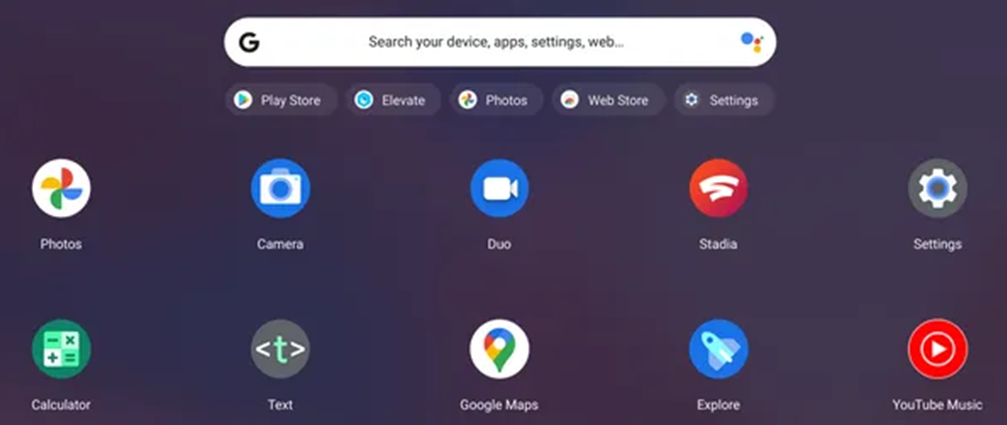Open the Web Store suggestion chip
The height and width of the screenshot is (425, 1007).
[x=608, y=100]
